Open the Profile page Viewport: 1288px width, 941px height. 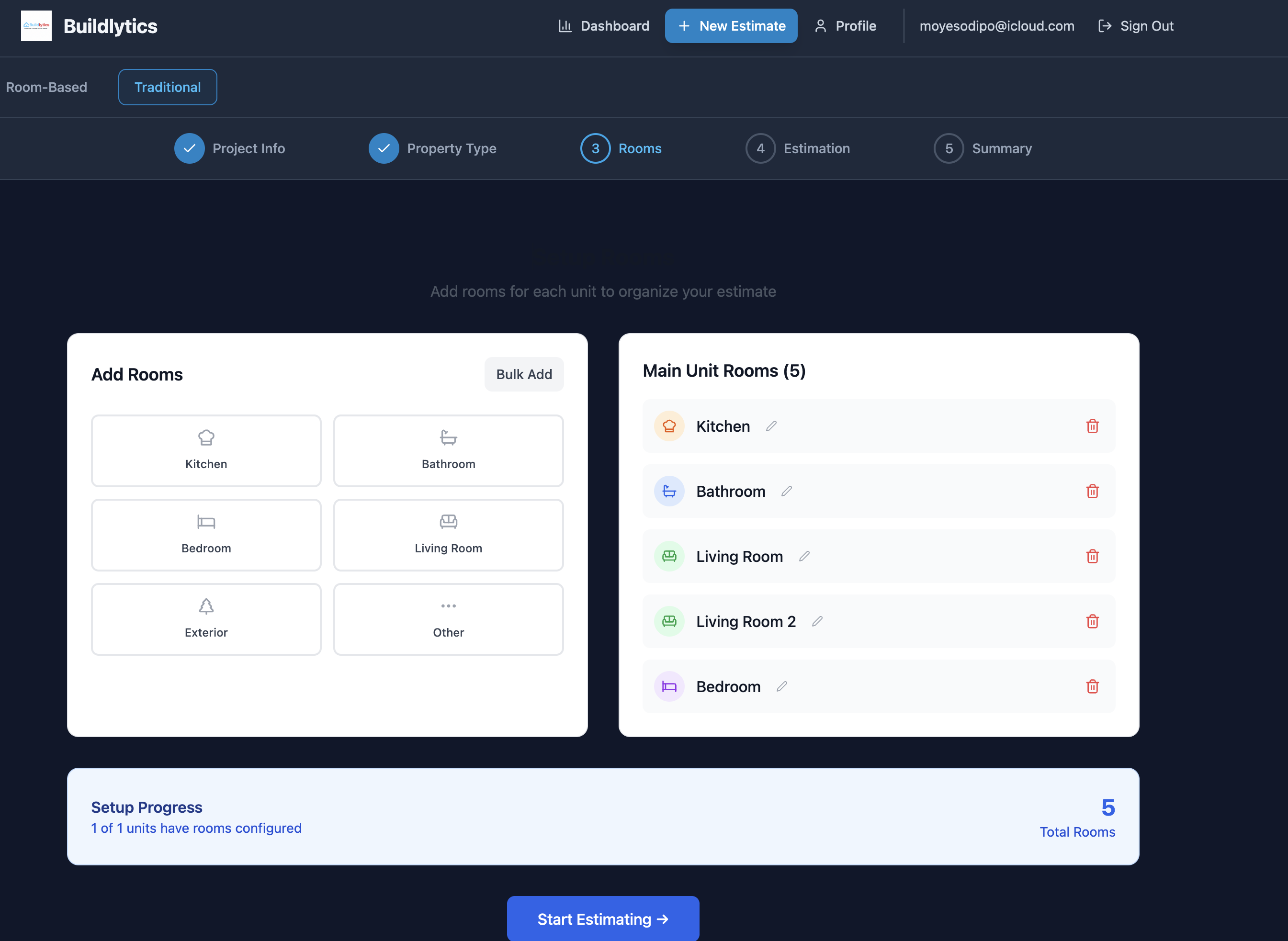(x=846, y=26)
